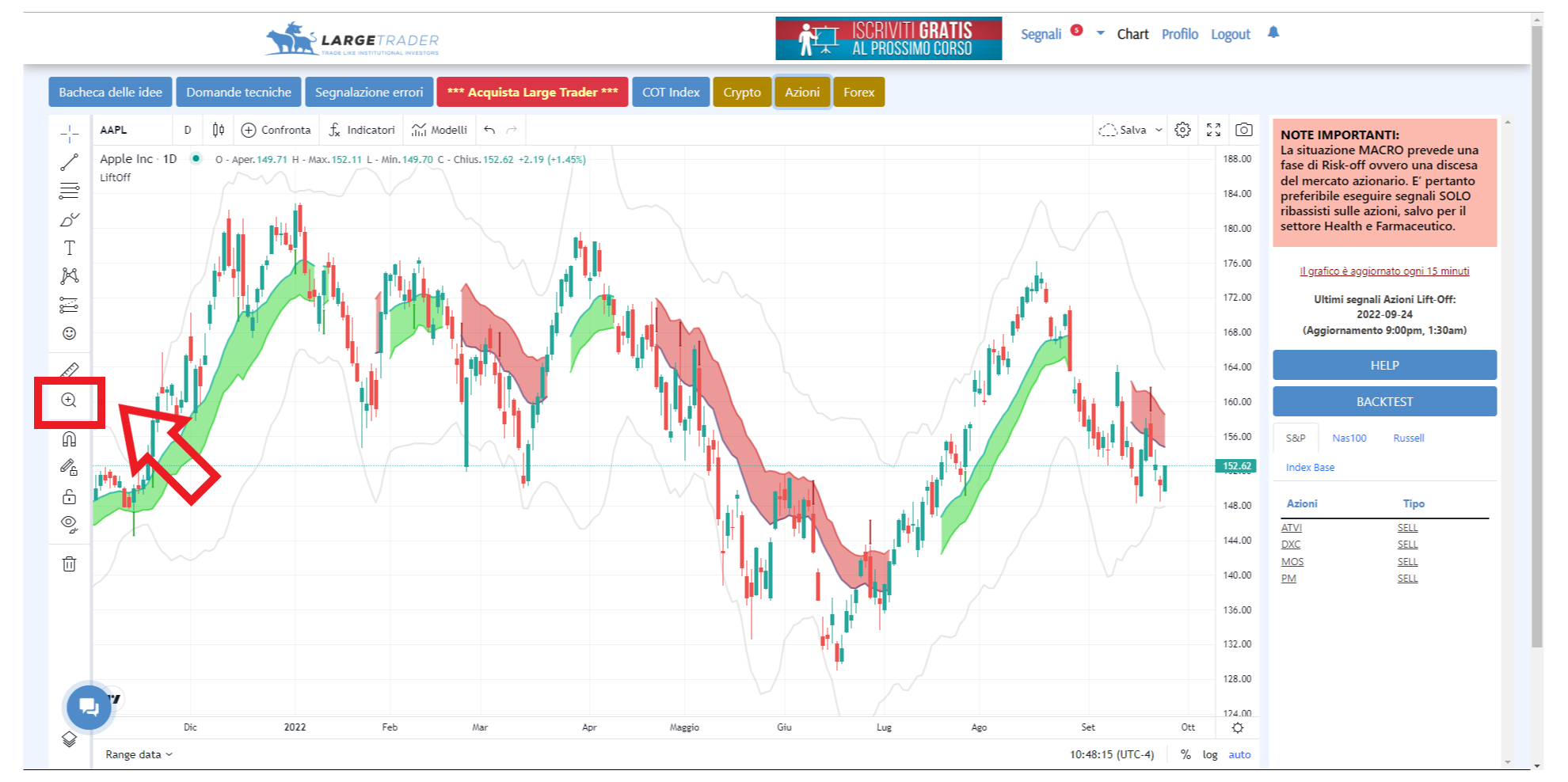This screenshot has width=1568, height=782.
Task: Open candlestick chart style selector
Action: pos(219,130)
